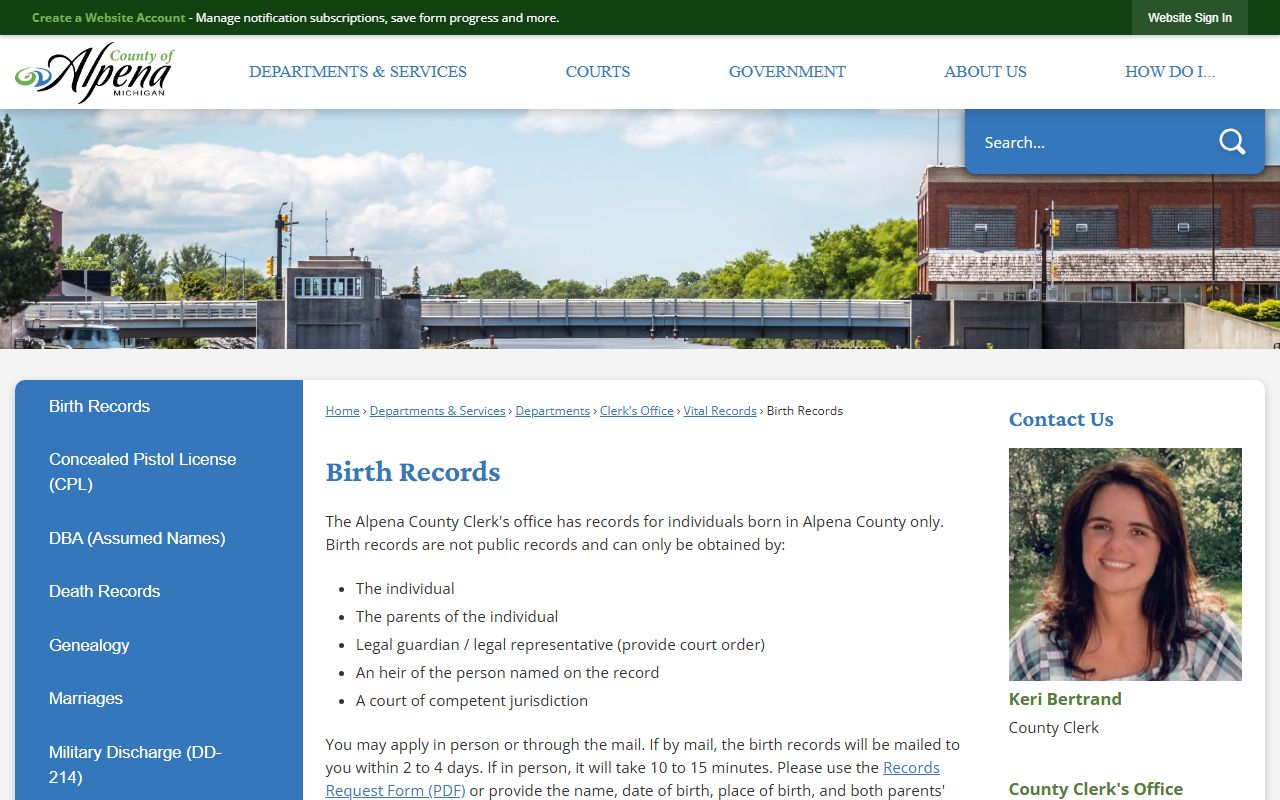Screen dimensions: 1280x800
Task: Open the Alpena County logo homepage
Action: point(95,72)
